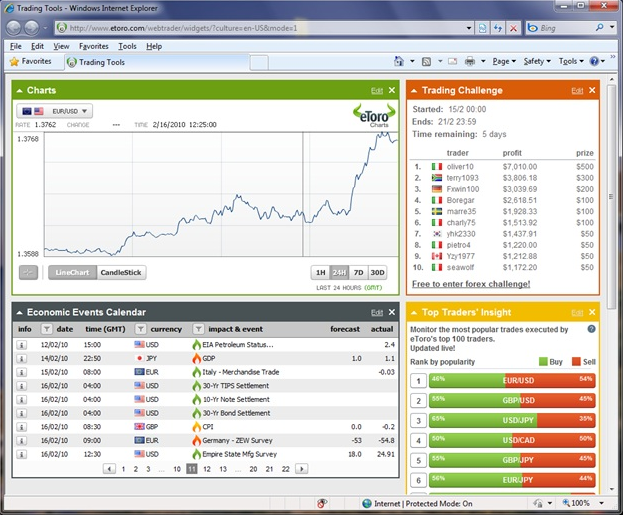The image size is (623, 515).
Task: Click the next page arrow in calendar pagination
Action: click(x=302, y=469)
